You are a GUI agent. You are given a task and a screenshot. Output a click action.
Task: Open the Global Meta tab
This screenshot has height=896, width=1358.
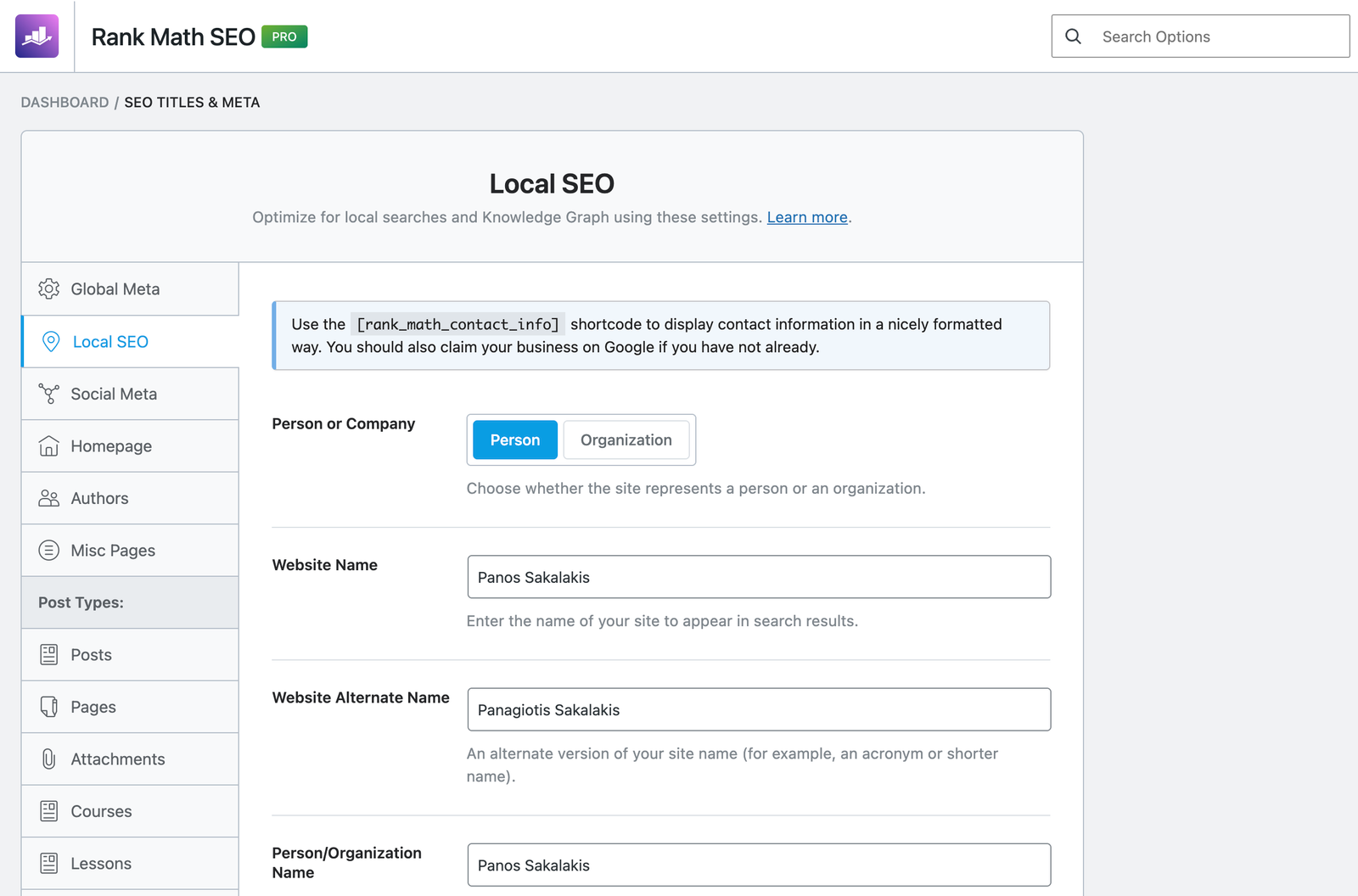tap(130, 289)
